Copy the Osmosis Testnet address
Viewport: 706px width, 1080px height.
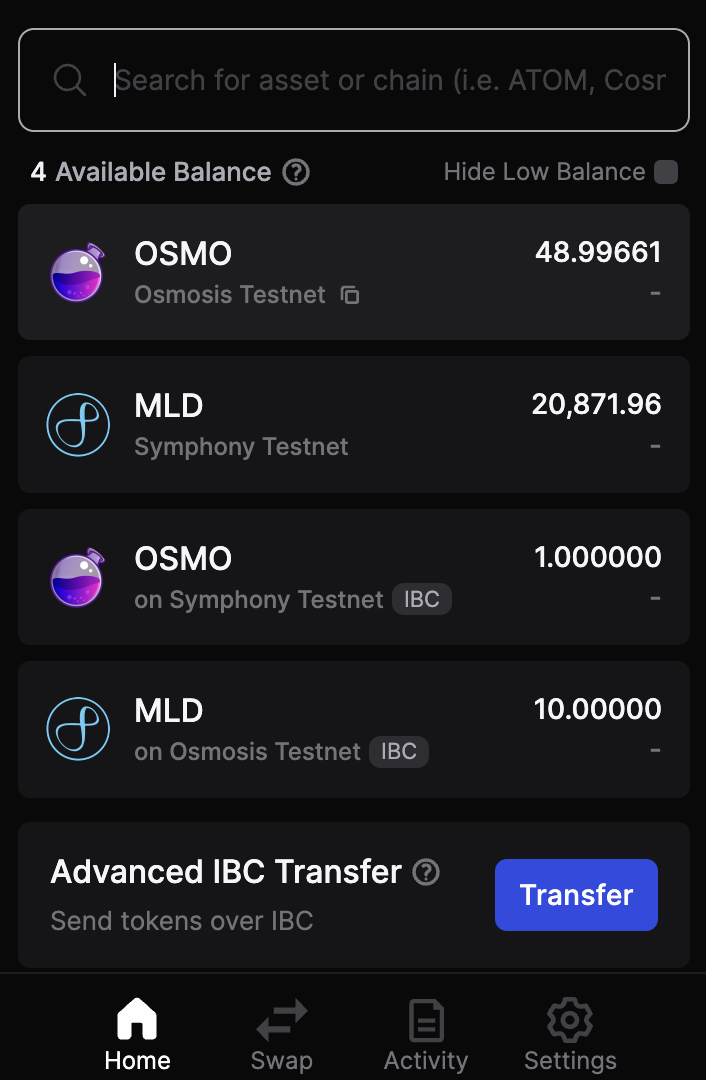(x=348, y=295)
